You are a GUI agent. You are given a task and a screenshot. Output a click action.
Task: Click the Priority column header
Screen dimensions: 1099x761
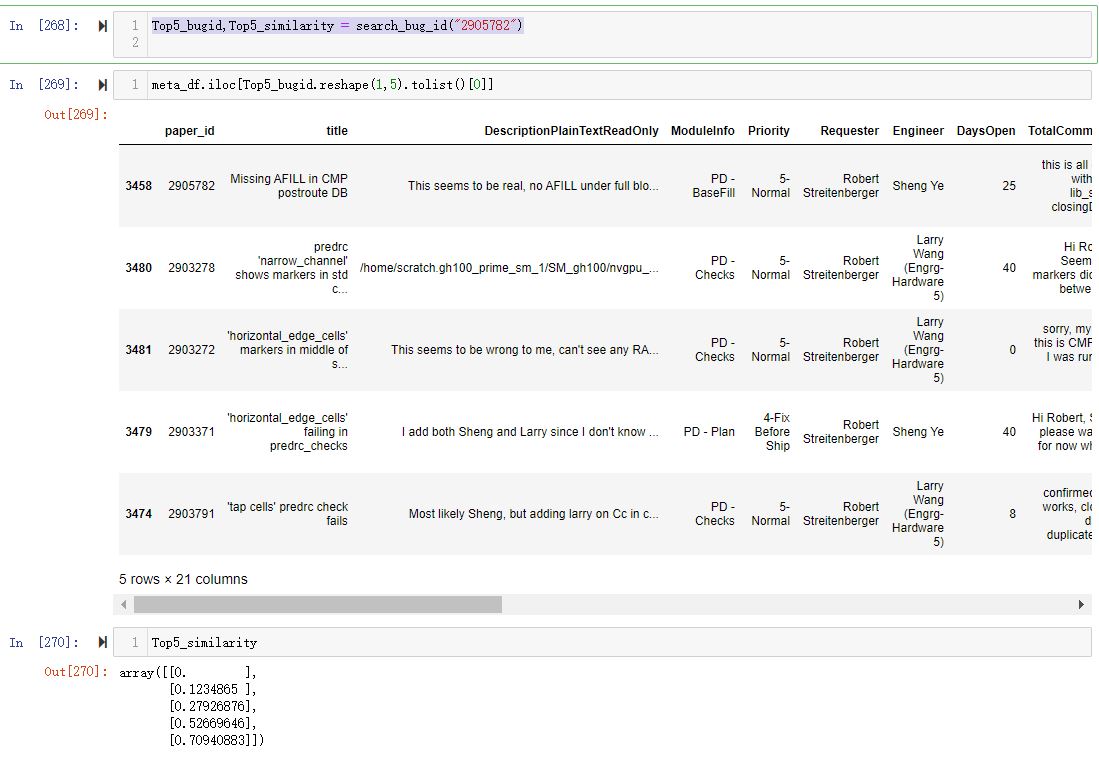coord(768,131)
